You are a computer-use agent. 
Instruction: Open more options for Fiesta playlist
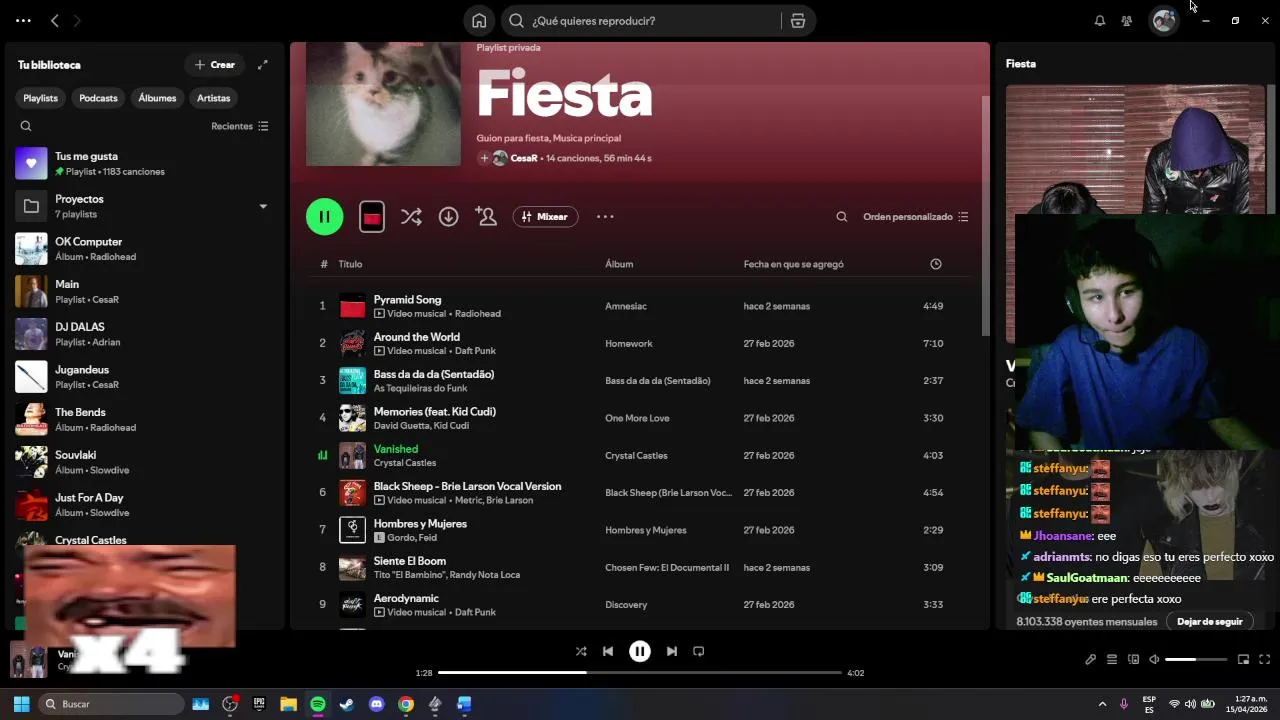point(605,216)
